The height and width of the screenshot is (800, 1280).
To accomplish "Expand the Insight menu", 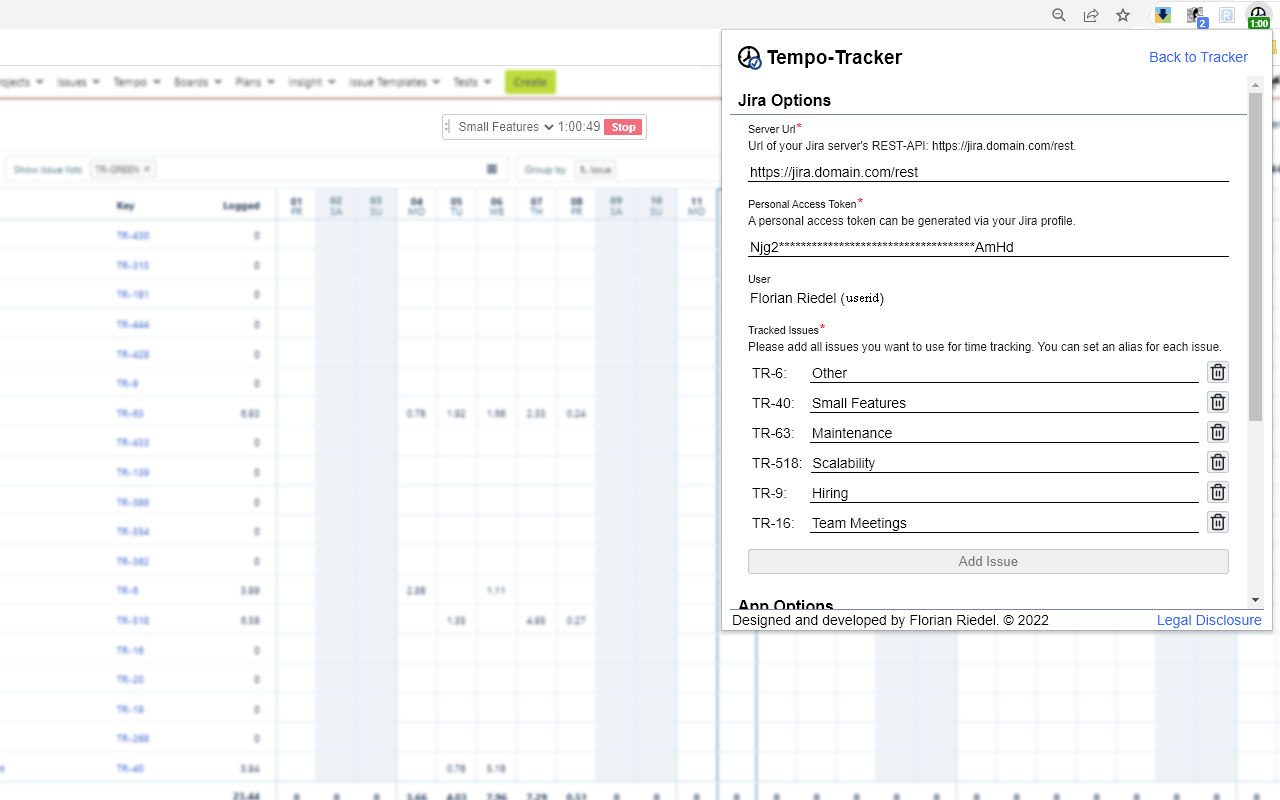I will [312, 82].
